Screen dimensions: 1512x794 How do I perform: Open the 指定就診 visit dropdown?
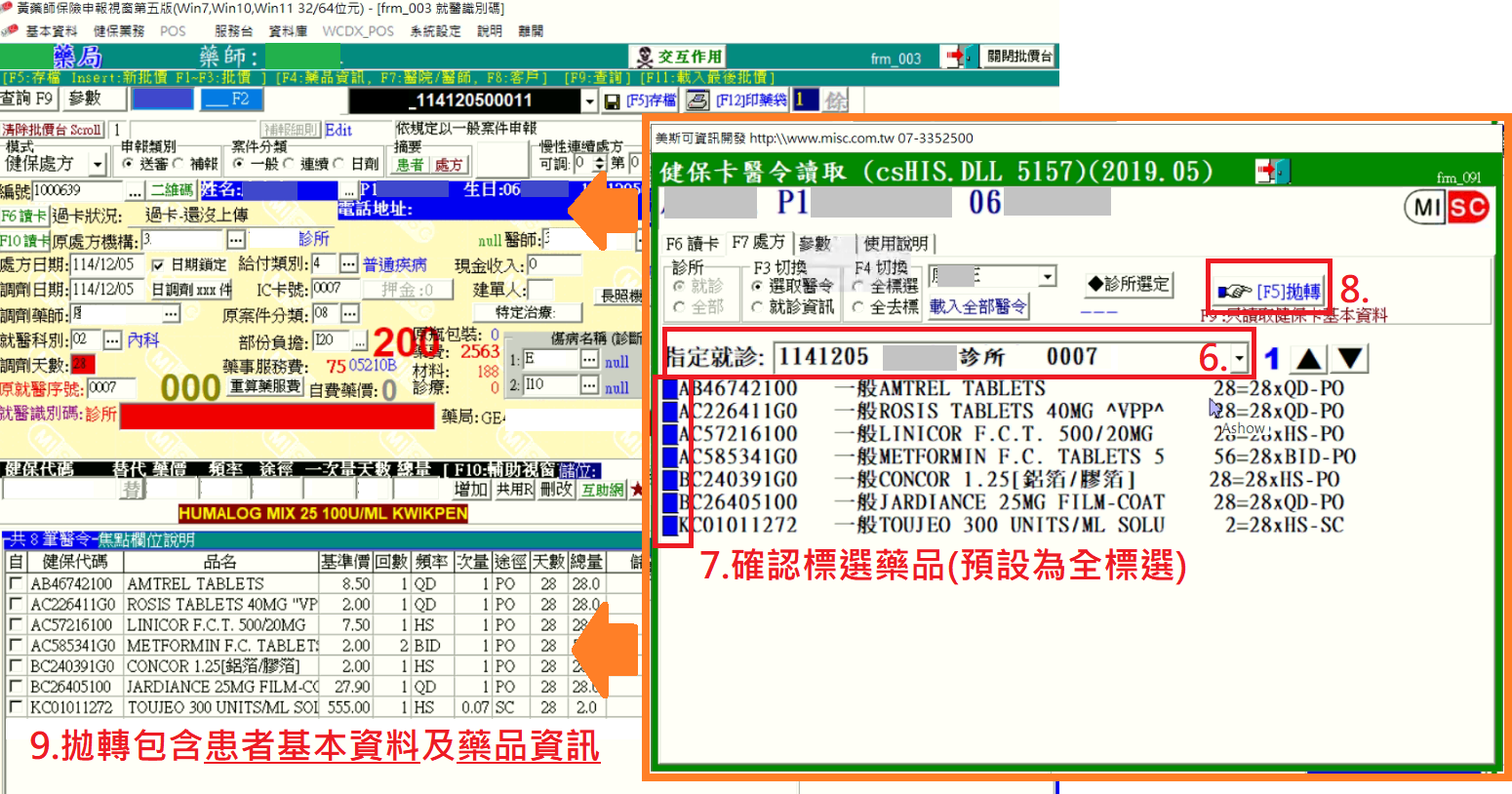coord(1239,358)
